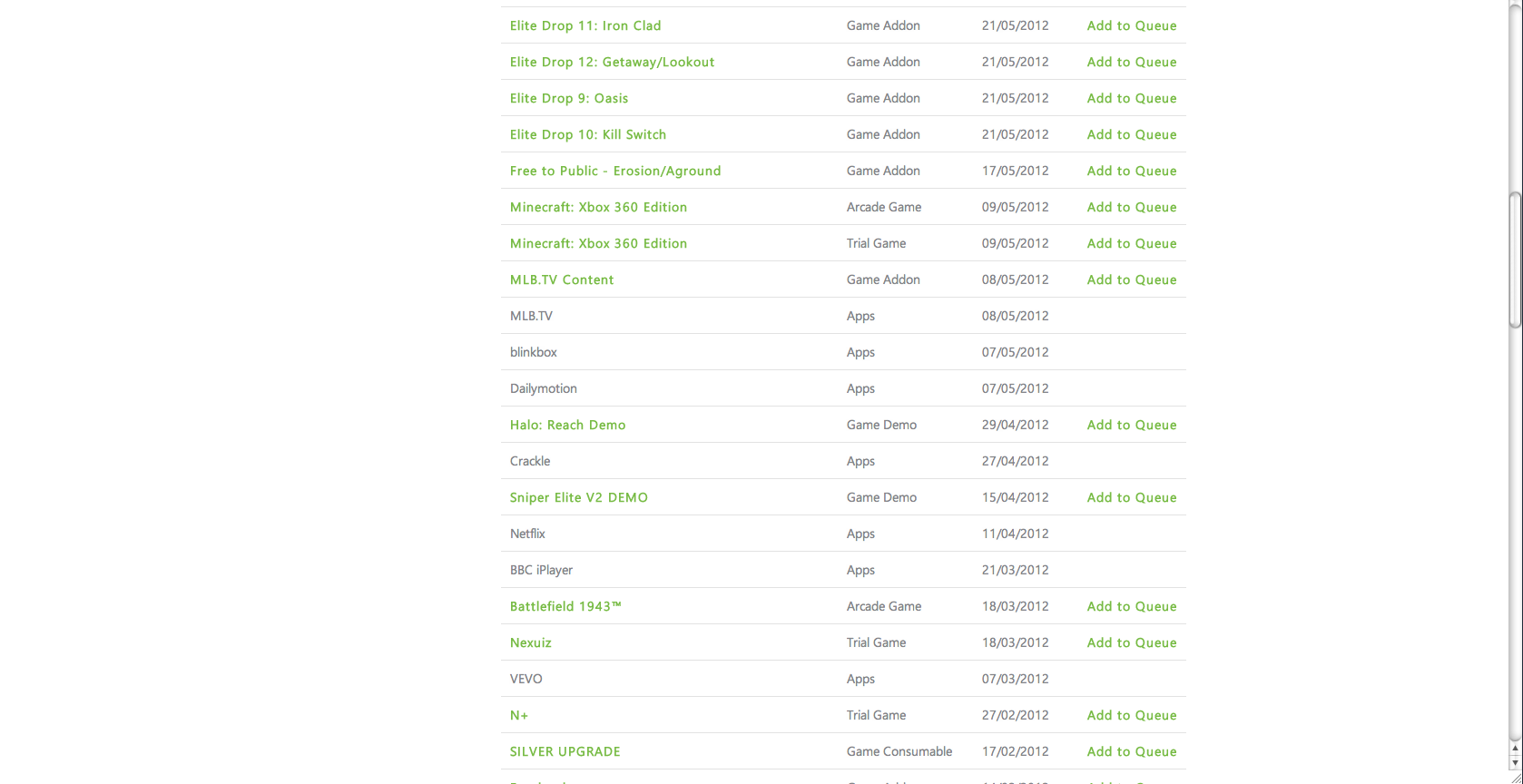Add Minecraft Arcade Game to queue
1523x784 pixels.
point(1132,207)
